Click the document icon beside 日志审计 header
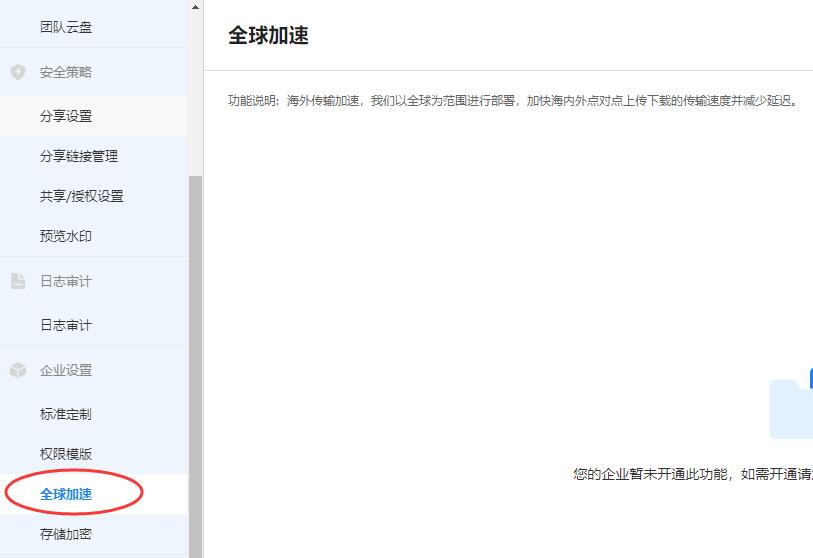 coord(18,281)
